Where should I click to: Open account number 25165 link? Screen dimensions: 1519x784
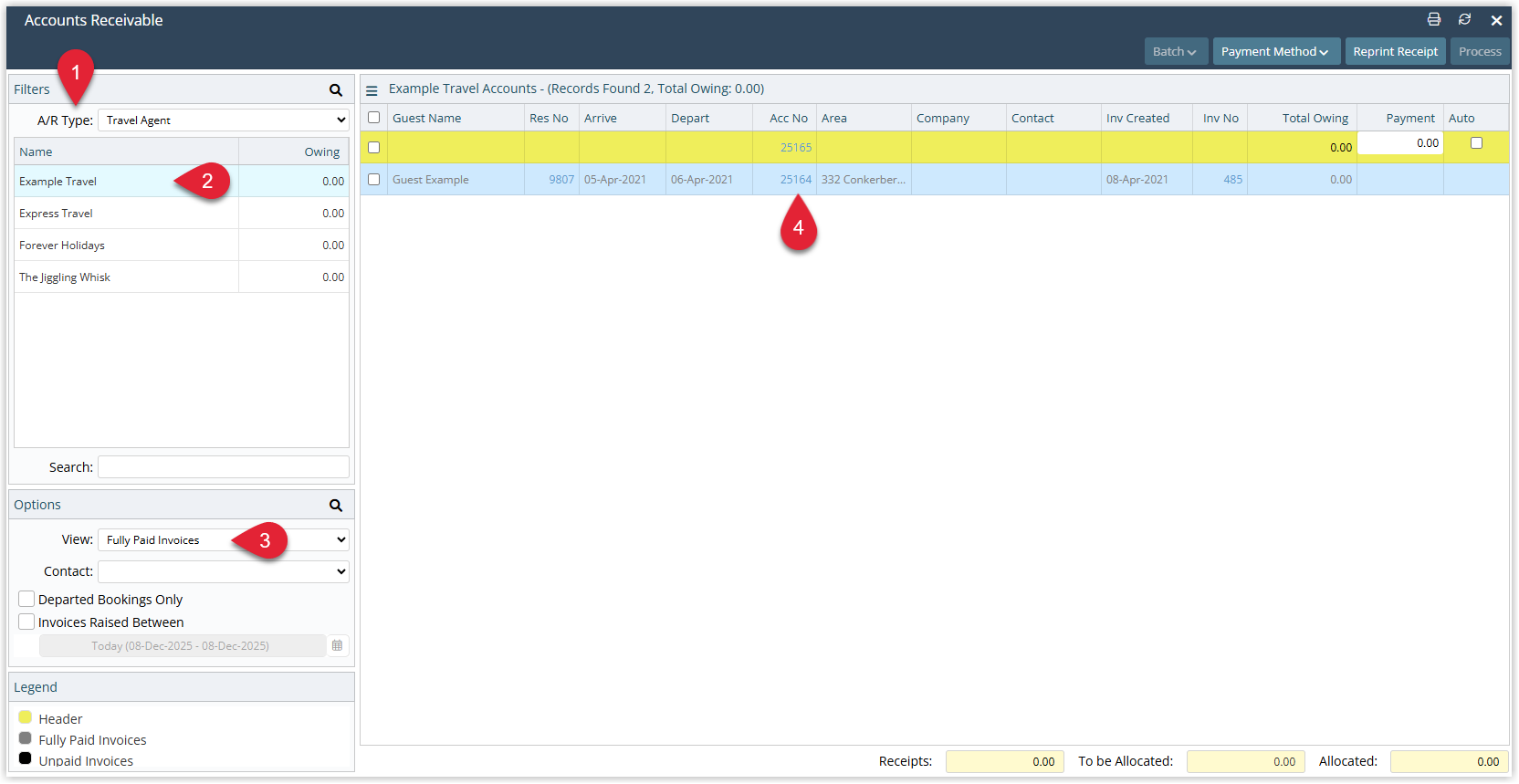coord(795,147)
